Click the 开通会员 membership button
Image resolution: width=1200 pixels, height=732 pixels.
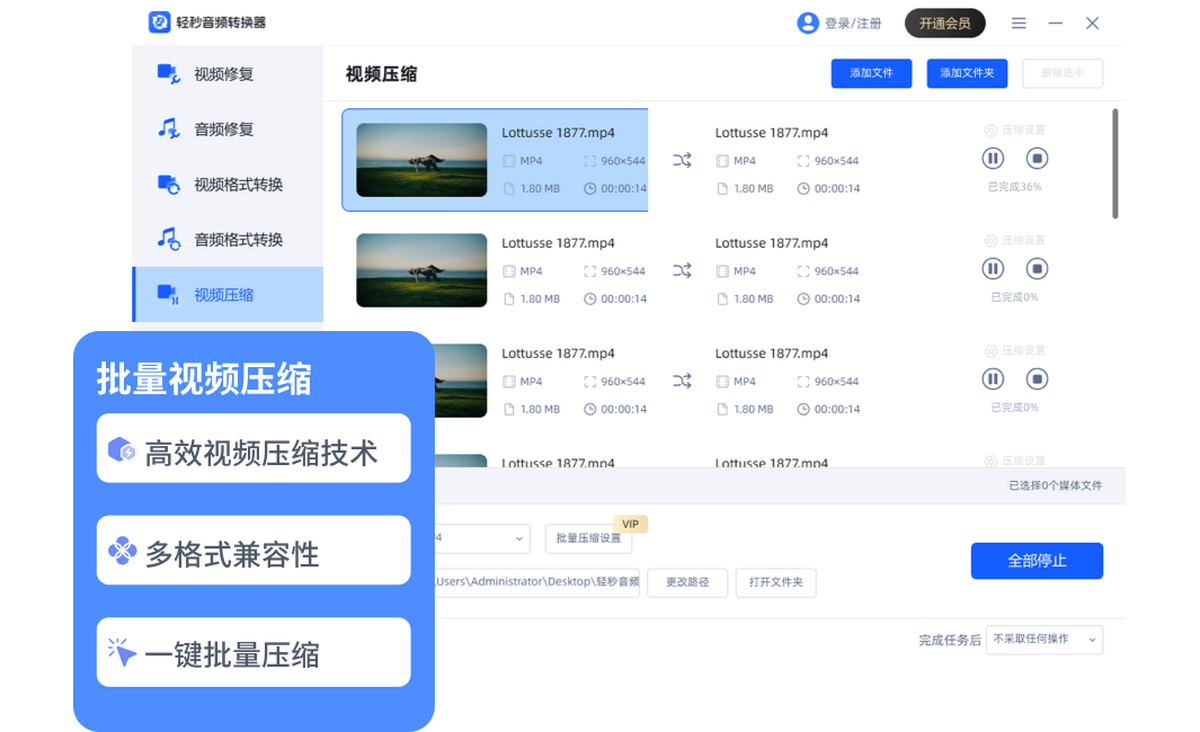(x=944, y=23)
